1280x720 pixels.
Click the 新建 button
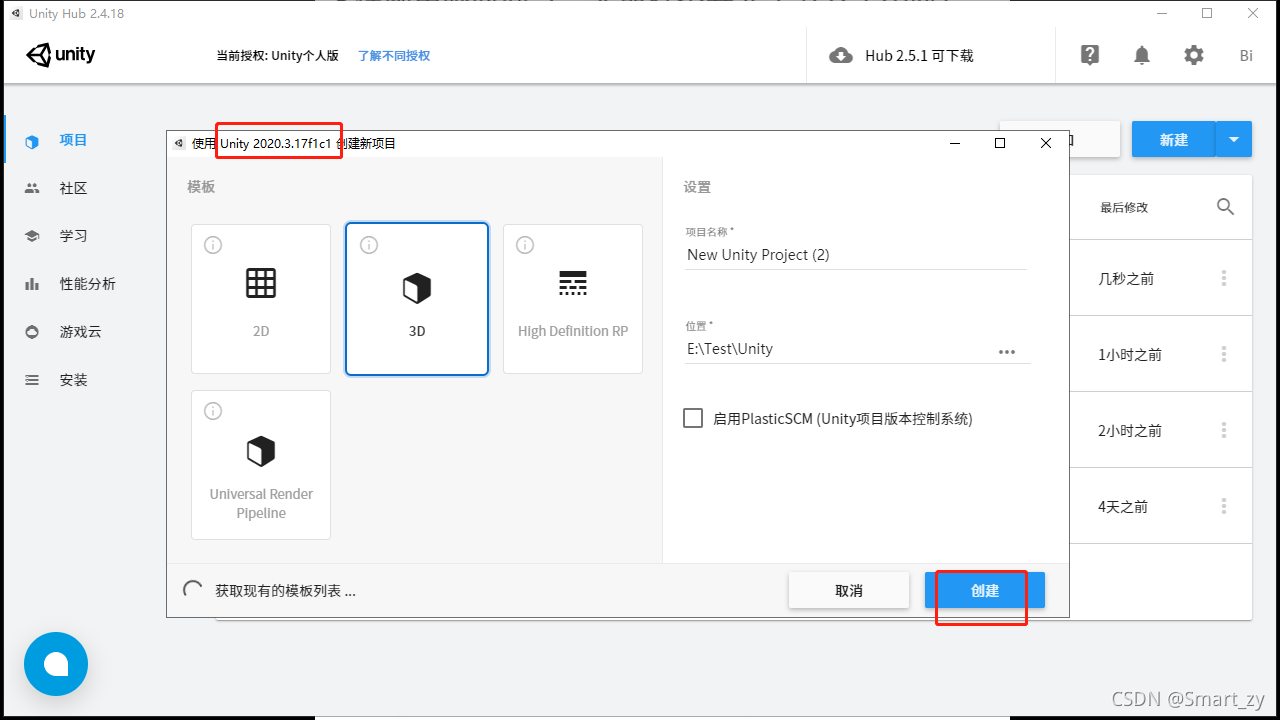pos(1174,140)
